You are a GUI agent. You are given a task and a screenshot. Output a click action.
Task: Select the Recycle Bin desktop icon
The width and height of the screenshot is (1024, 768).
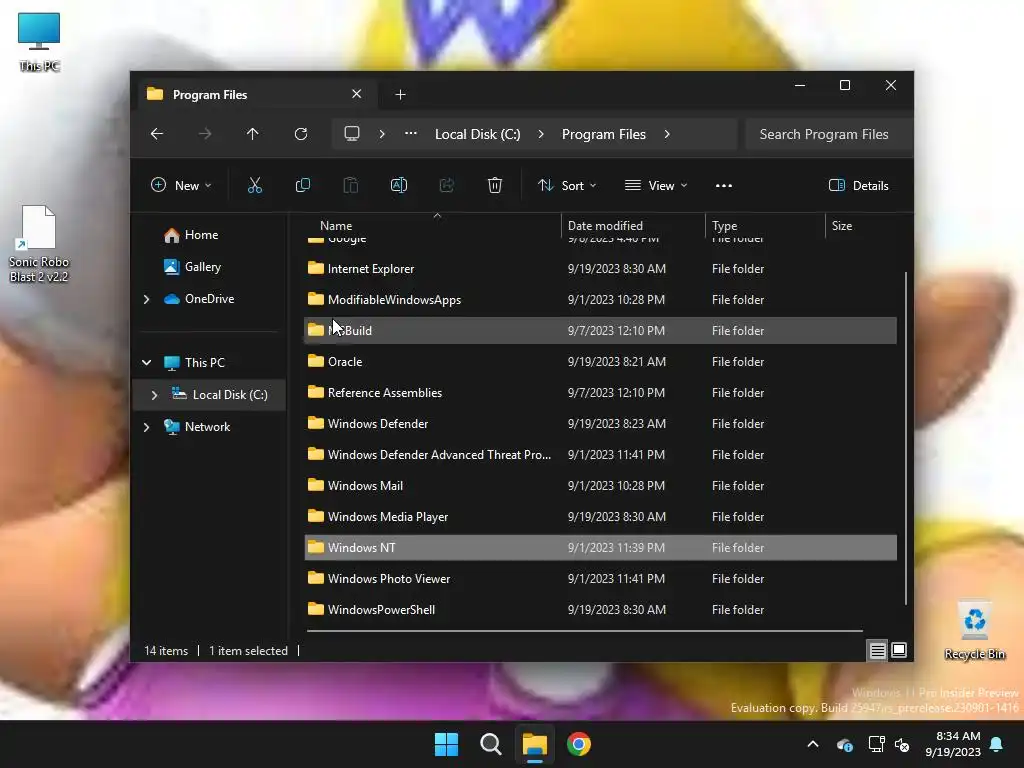(x=974, y=631)
